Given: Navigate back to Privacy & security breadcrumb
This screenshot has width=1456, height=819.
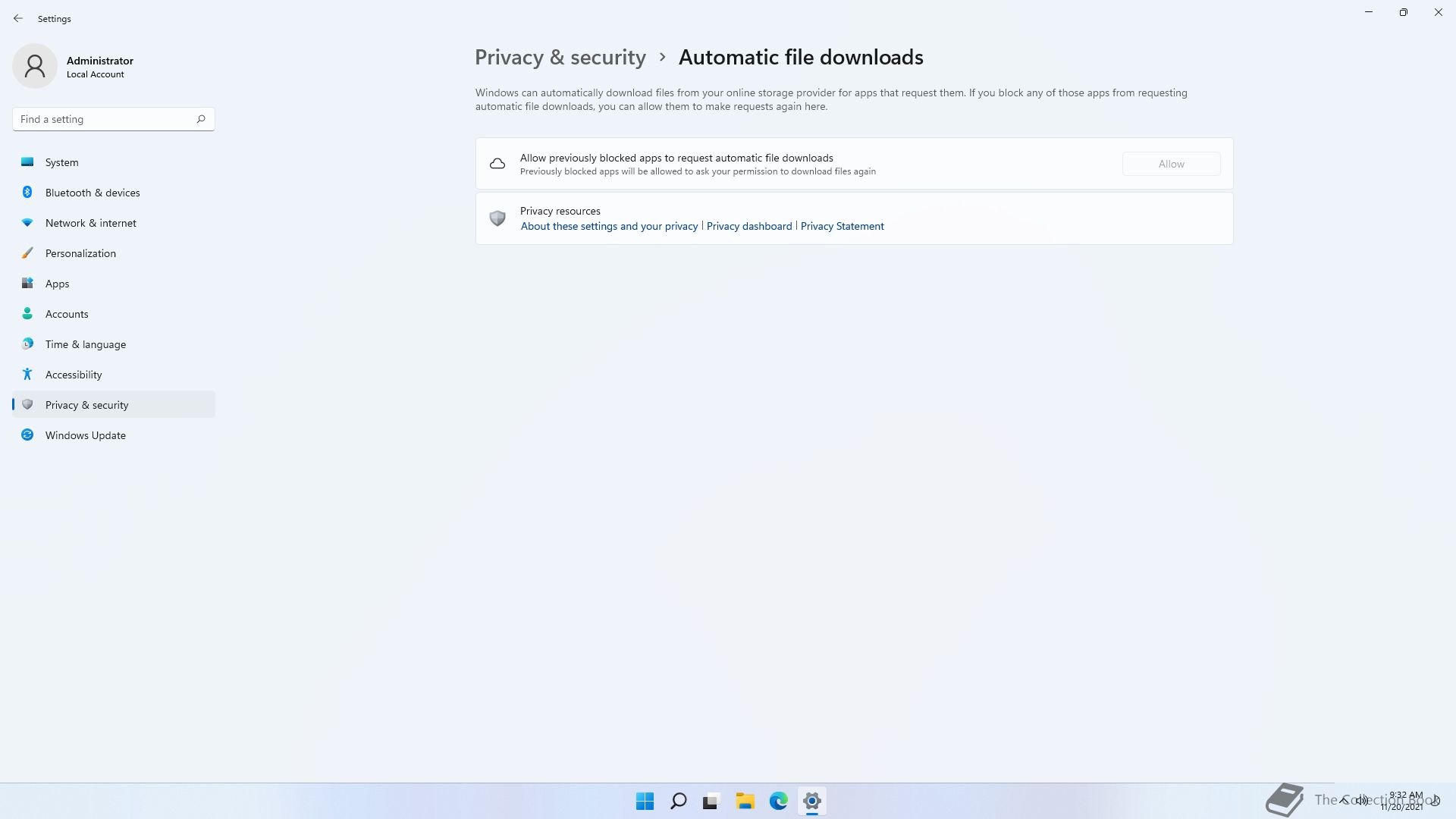Looking at the screenshot, I should point(560,58).
